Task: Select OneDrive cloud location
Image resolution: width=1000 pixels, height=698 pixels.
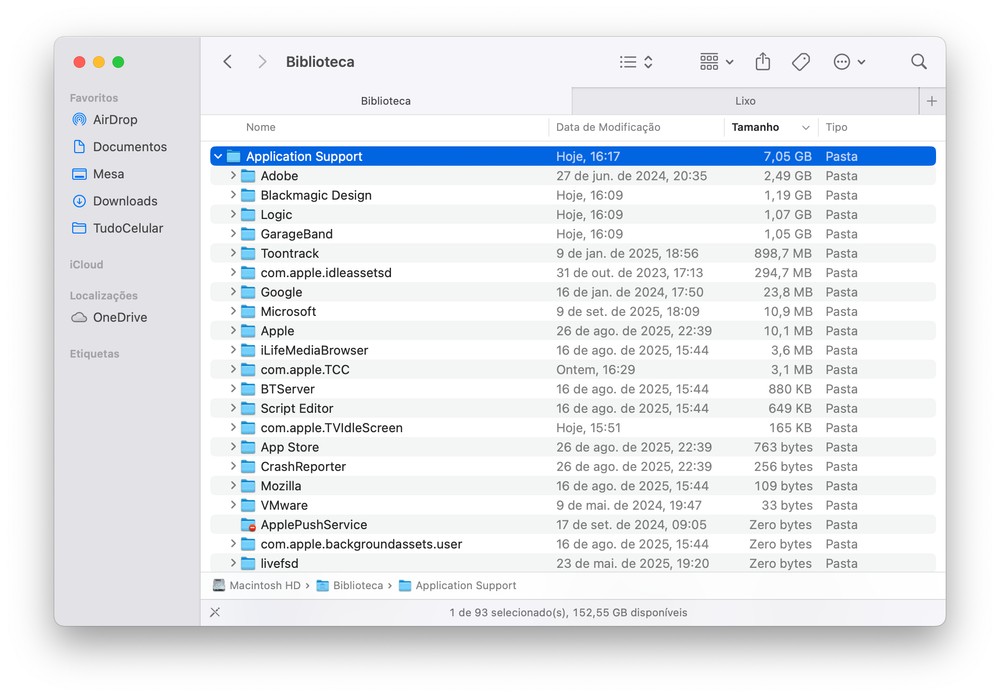Action: coord(119,318)
